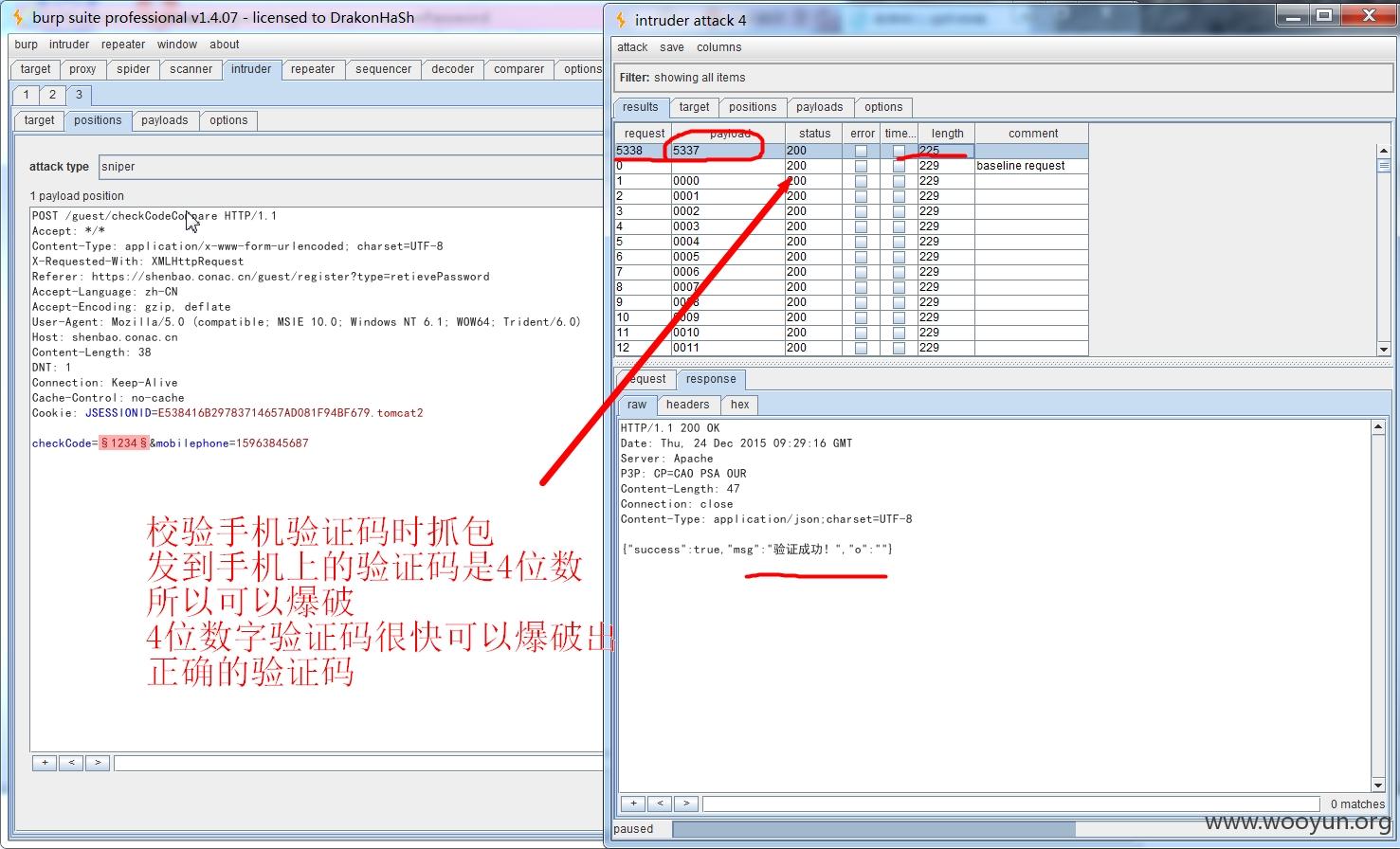This screenshot has height=849, width=1400.
Task: Open the repeater menu in menu bar
Action: point(123,45)
